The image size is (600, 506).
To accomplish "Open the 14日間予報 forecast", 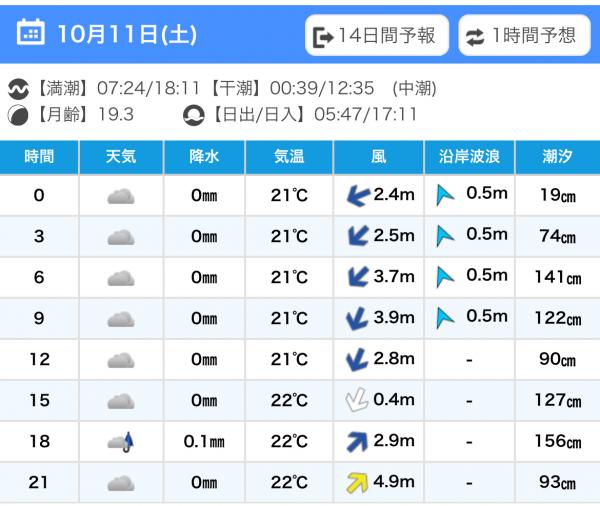I will [x=375, y=37].
